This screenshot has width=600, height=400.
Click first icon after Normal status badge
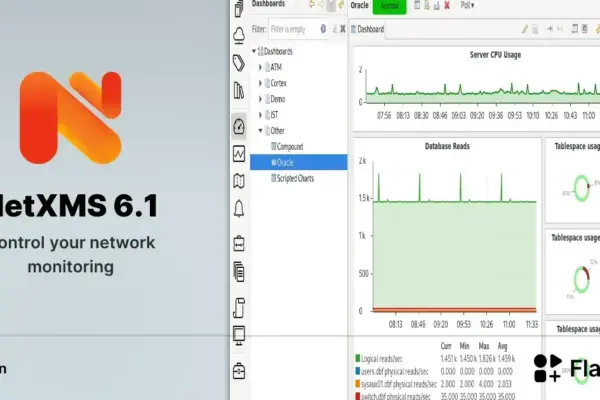(x=417, y=5)
